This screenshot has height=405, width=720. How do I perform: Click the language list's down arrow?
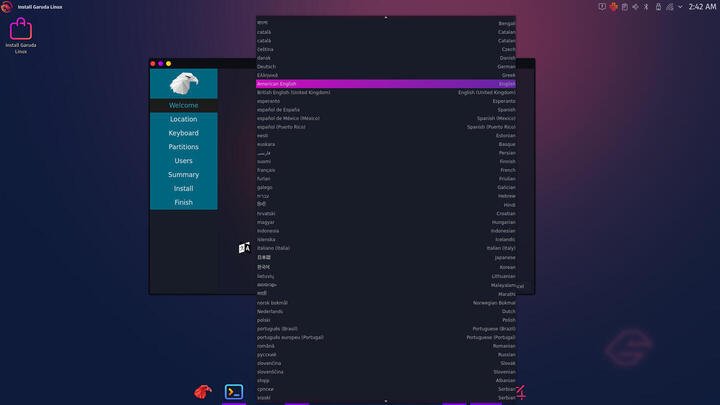tap(386, 401)
